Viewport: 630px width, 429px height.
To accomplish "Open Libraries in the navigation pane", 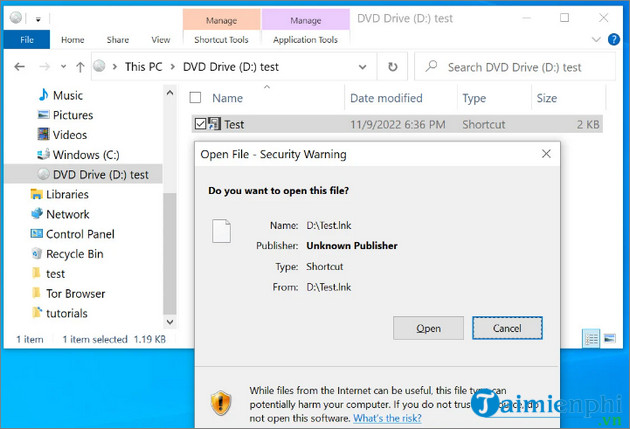I will tap(67, 194).
